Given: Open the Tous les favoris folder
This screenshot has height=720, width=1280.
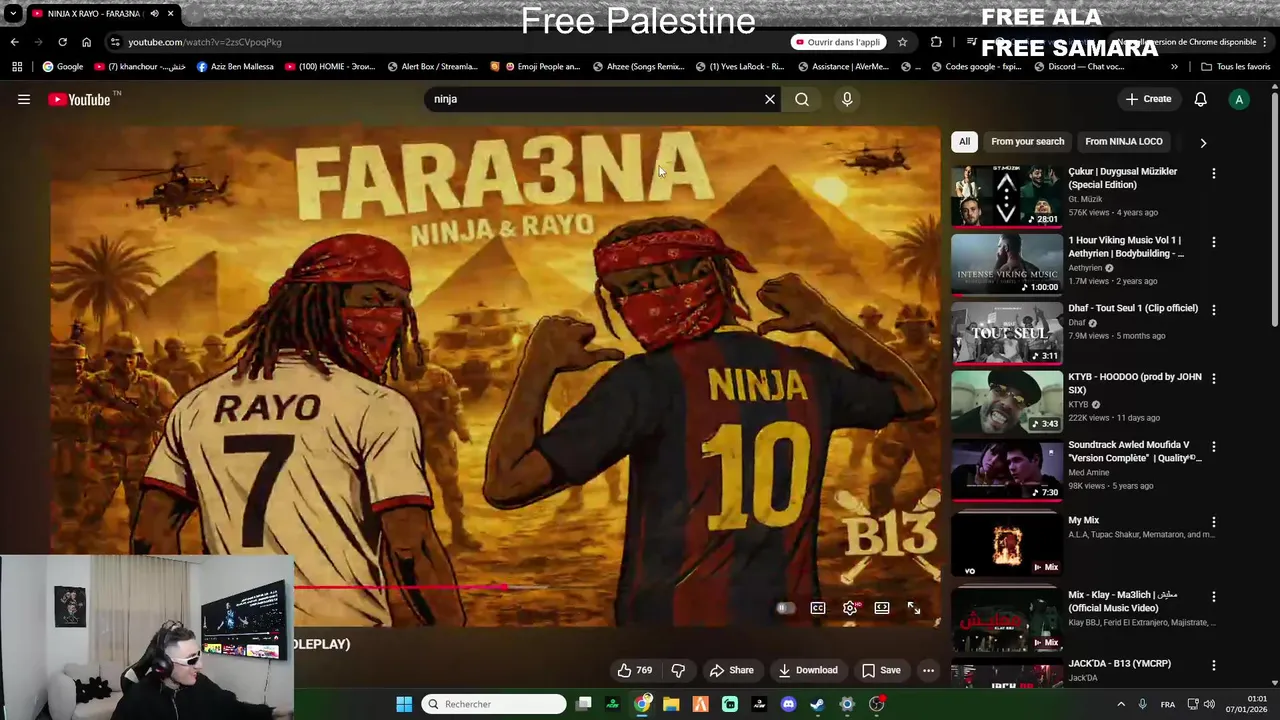Looking at the screenshot, I should 1236,67.
